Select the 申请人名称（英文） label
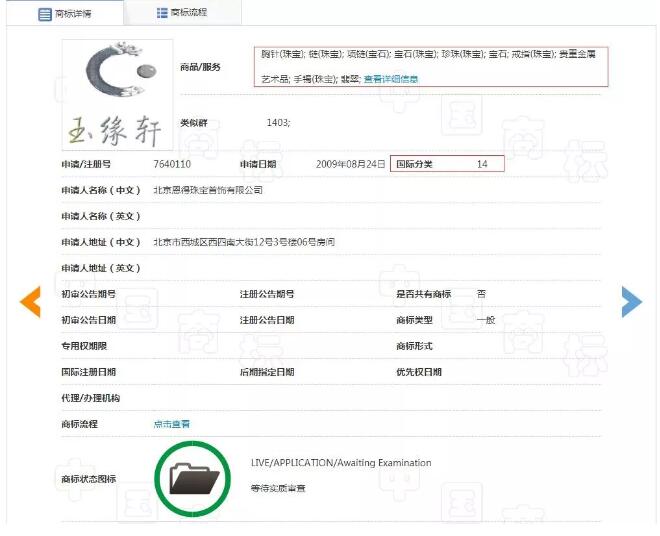 [101, 216]
